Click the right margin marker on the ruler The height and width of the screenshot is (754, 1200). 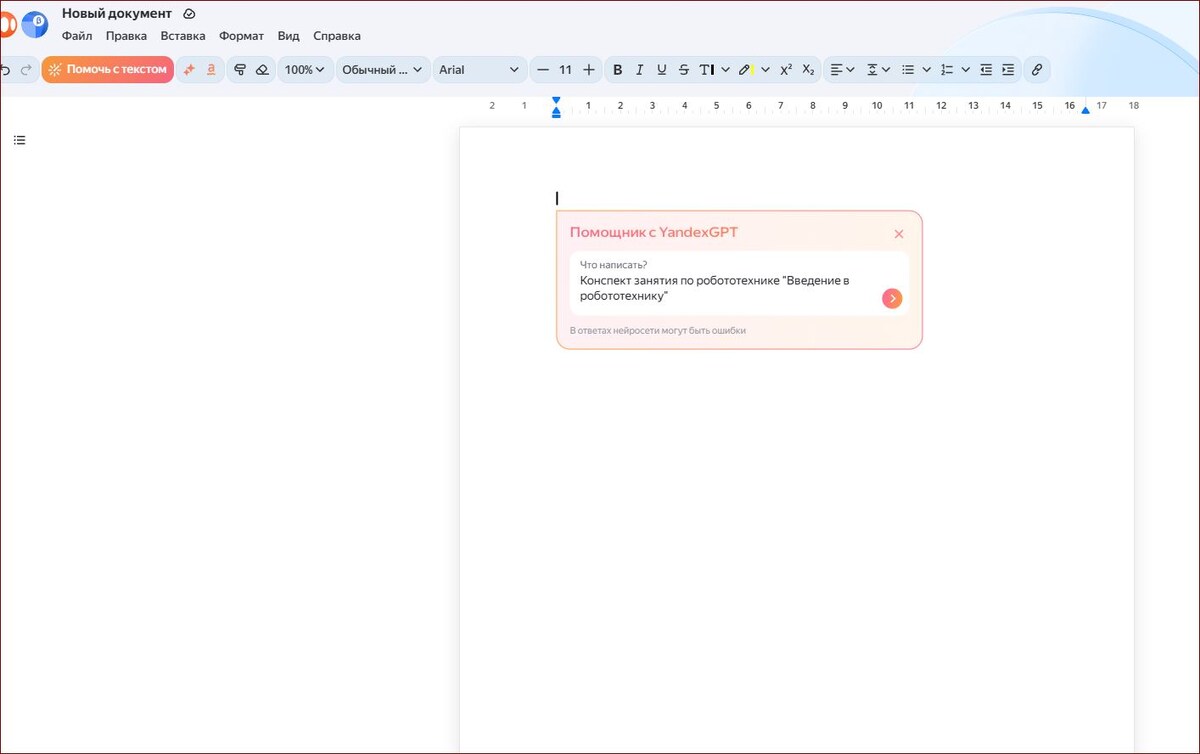click(1085, 109)
